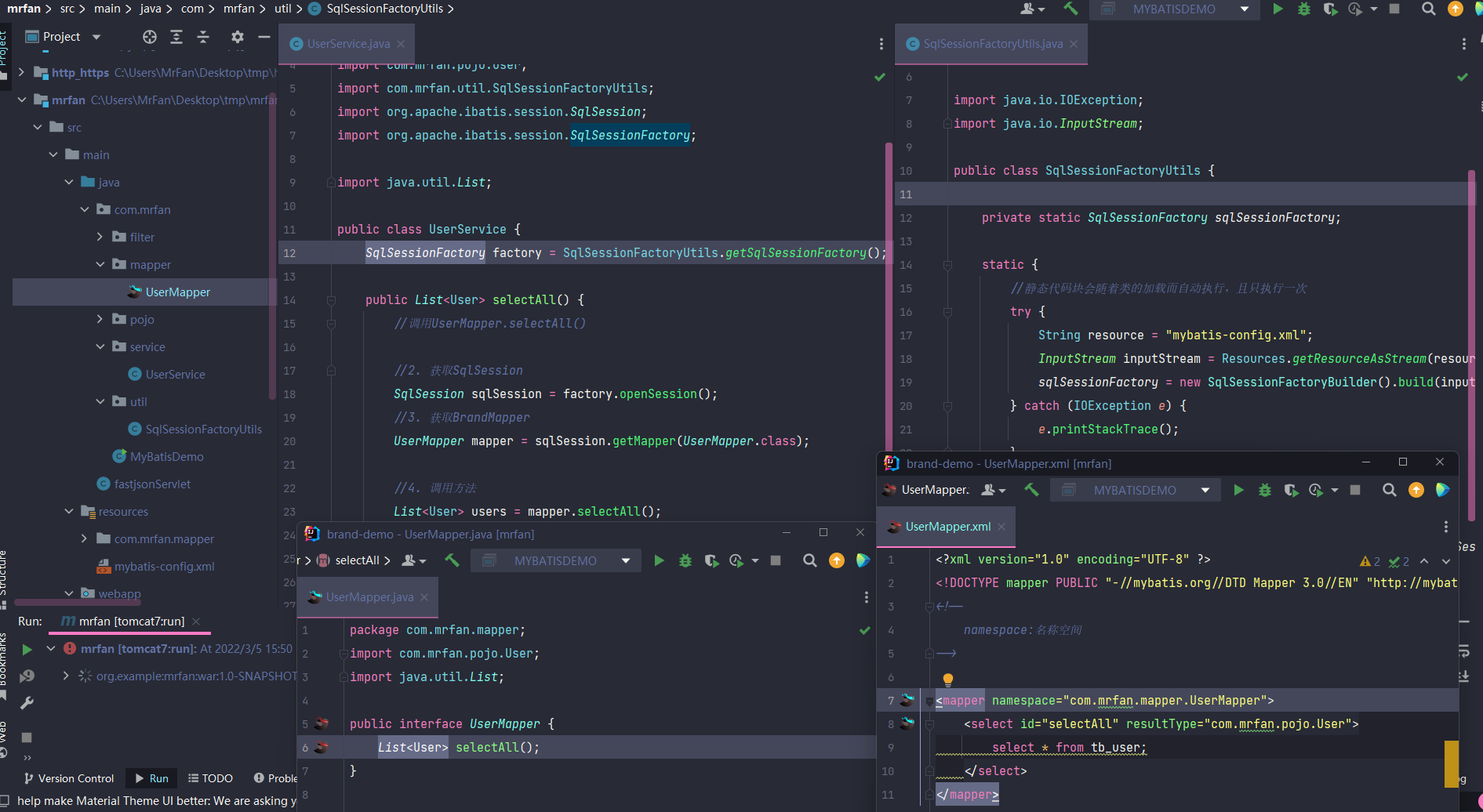Click gutter icon beside UserMapper interface line

tap(322, 723)
